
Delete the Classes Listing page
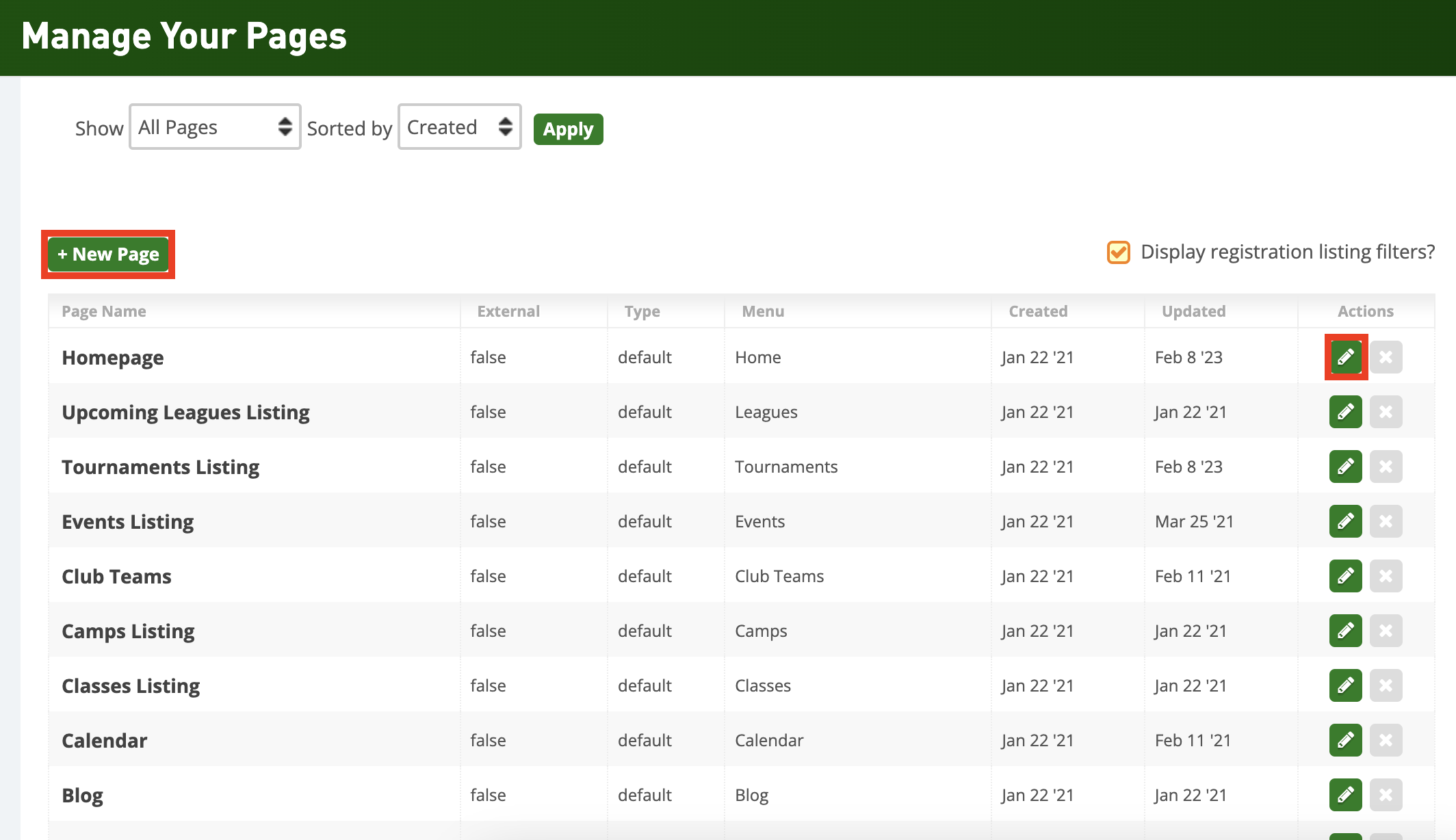[x=1386, y=685]
